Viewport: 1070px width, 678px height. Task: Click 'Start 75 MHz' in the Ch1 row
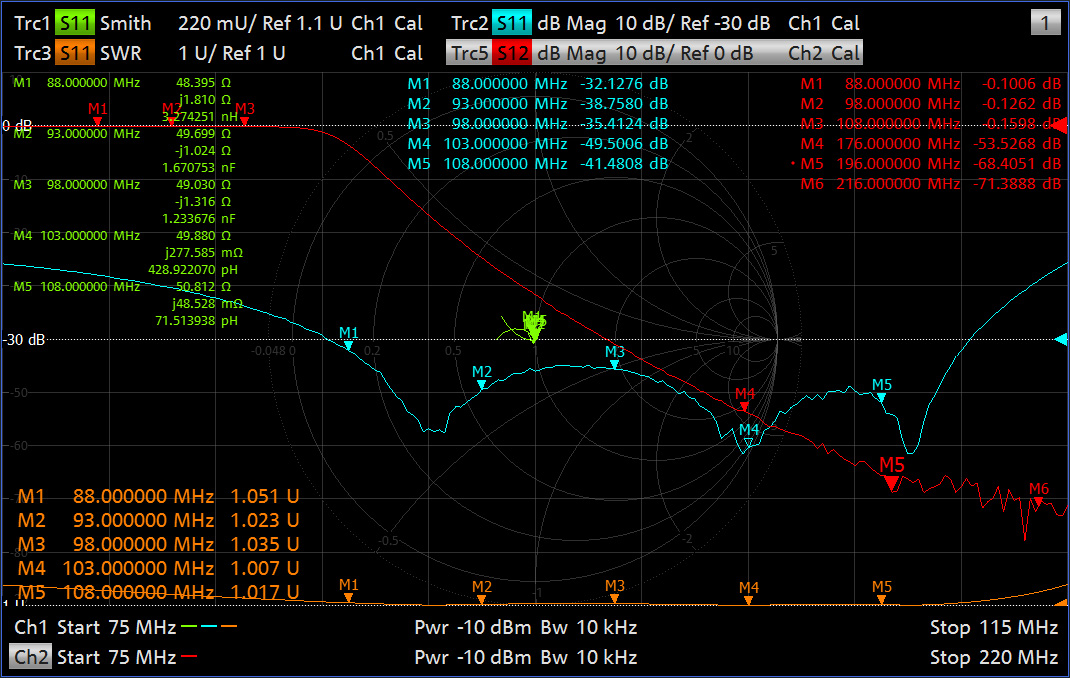pos(116,627)
